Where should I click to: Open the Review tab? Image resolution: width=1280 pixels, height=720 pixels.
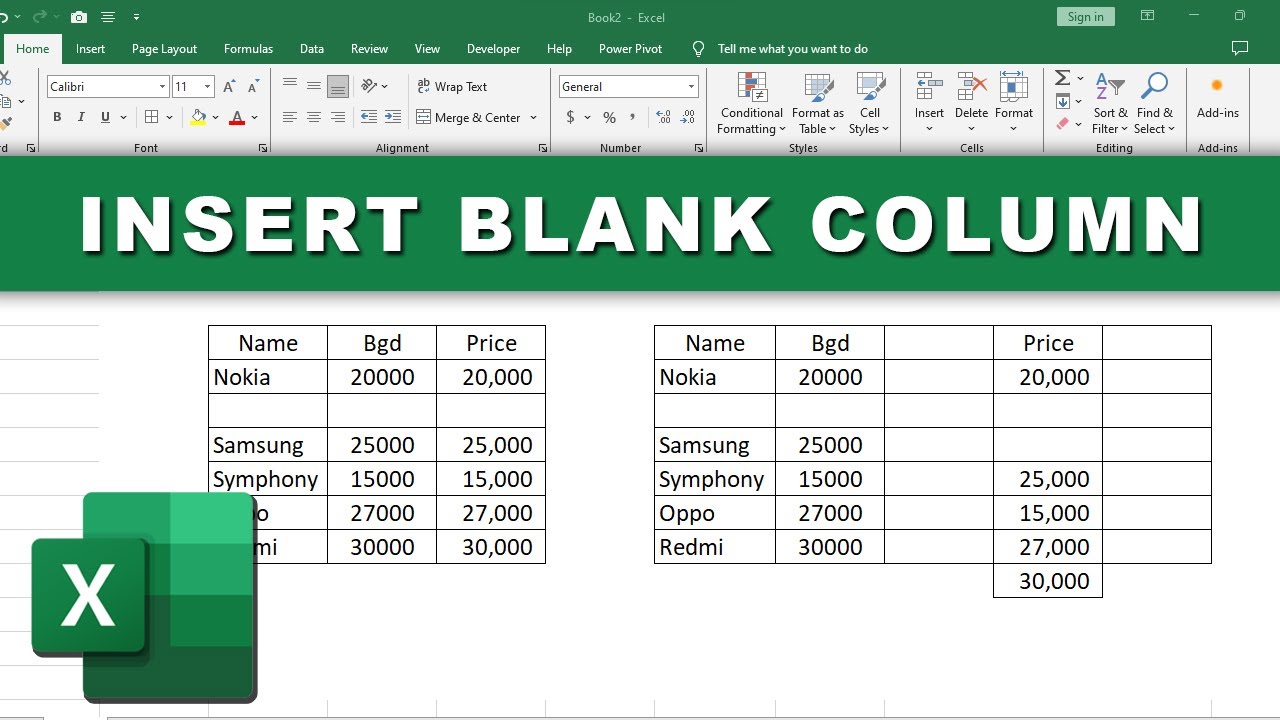tap(369, 48)
